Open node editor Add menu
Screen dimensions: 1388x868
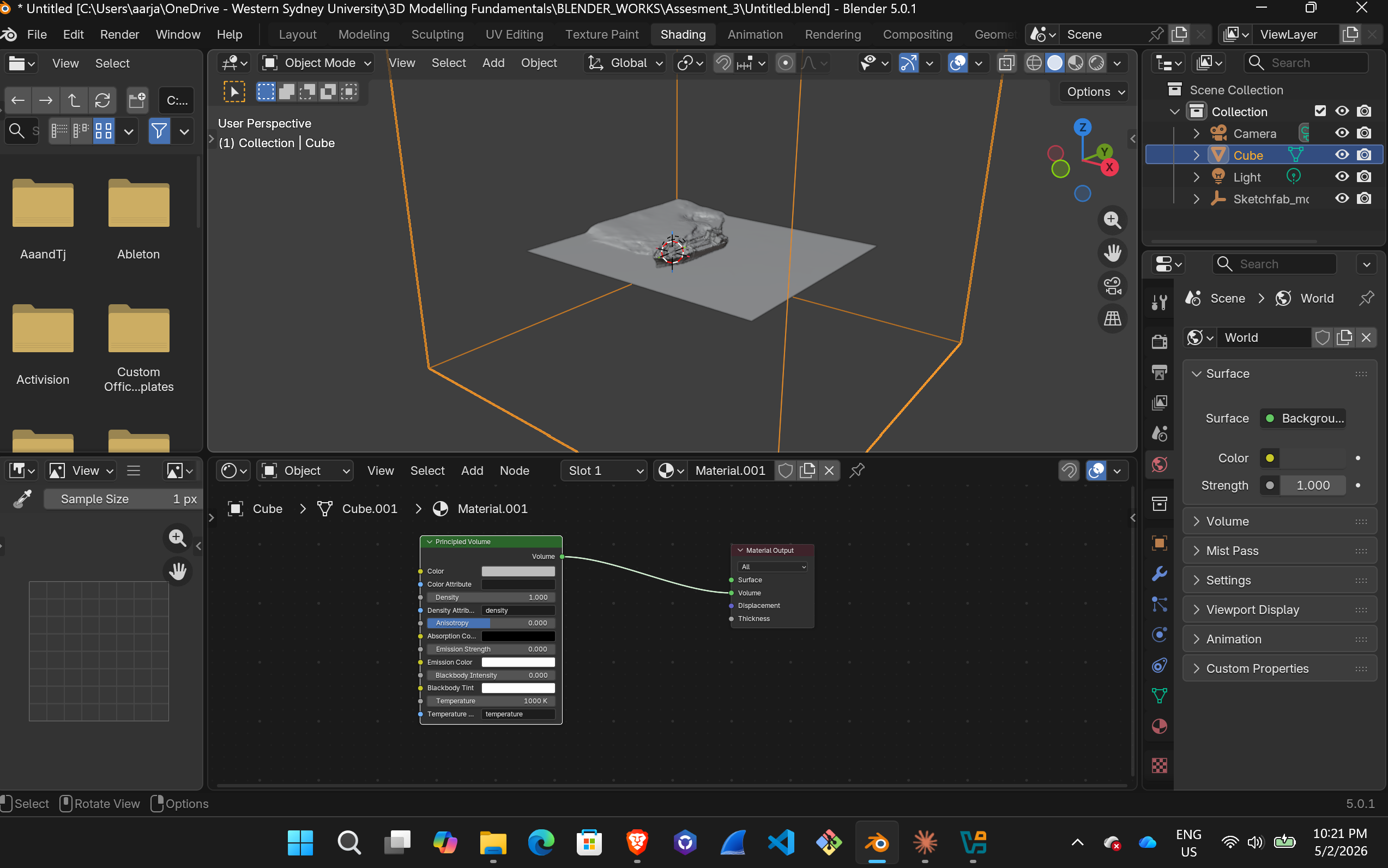(x=472, y=471)
